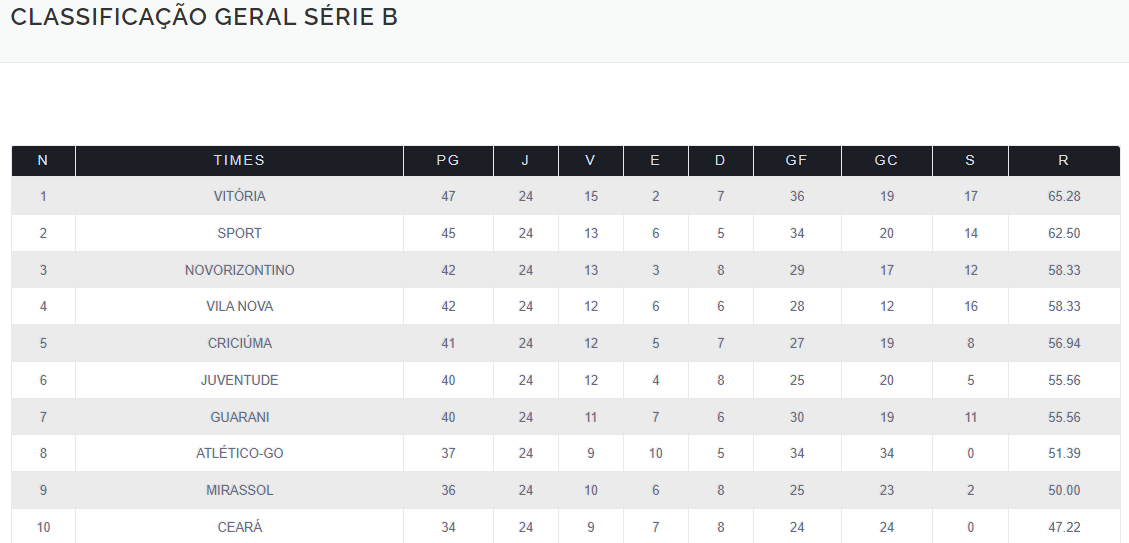Viewport: 1129px width, 543px height.
Task: Click the N column header
Action: click(42, 160)
